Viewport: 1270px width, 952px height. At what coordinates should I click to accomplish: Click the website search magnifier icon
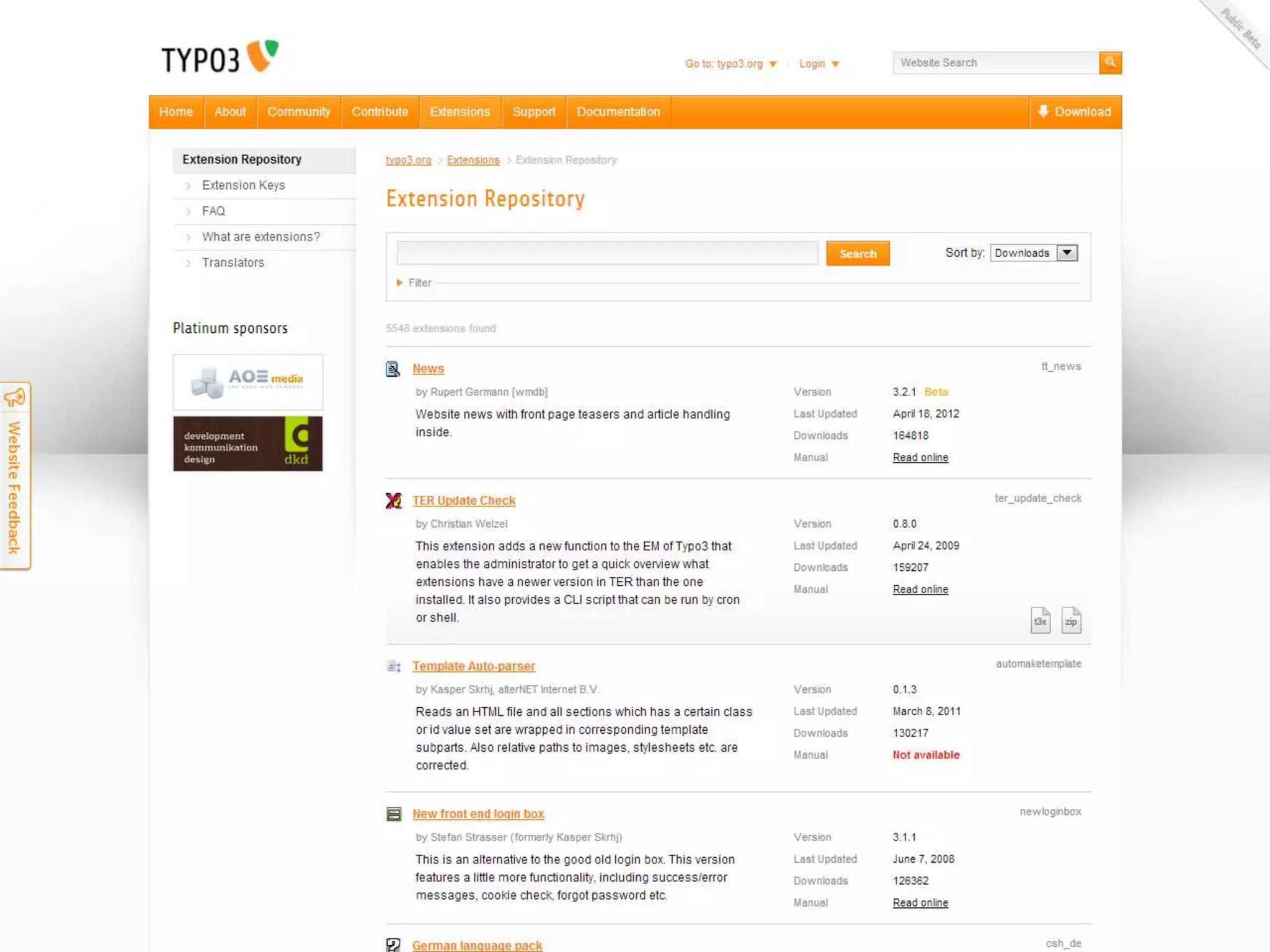click(x=1110, y=63)
